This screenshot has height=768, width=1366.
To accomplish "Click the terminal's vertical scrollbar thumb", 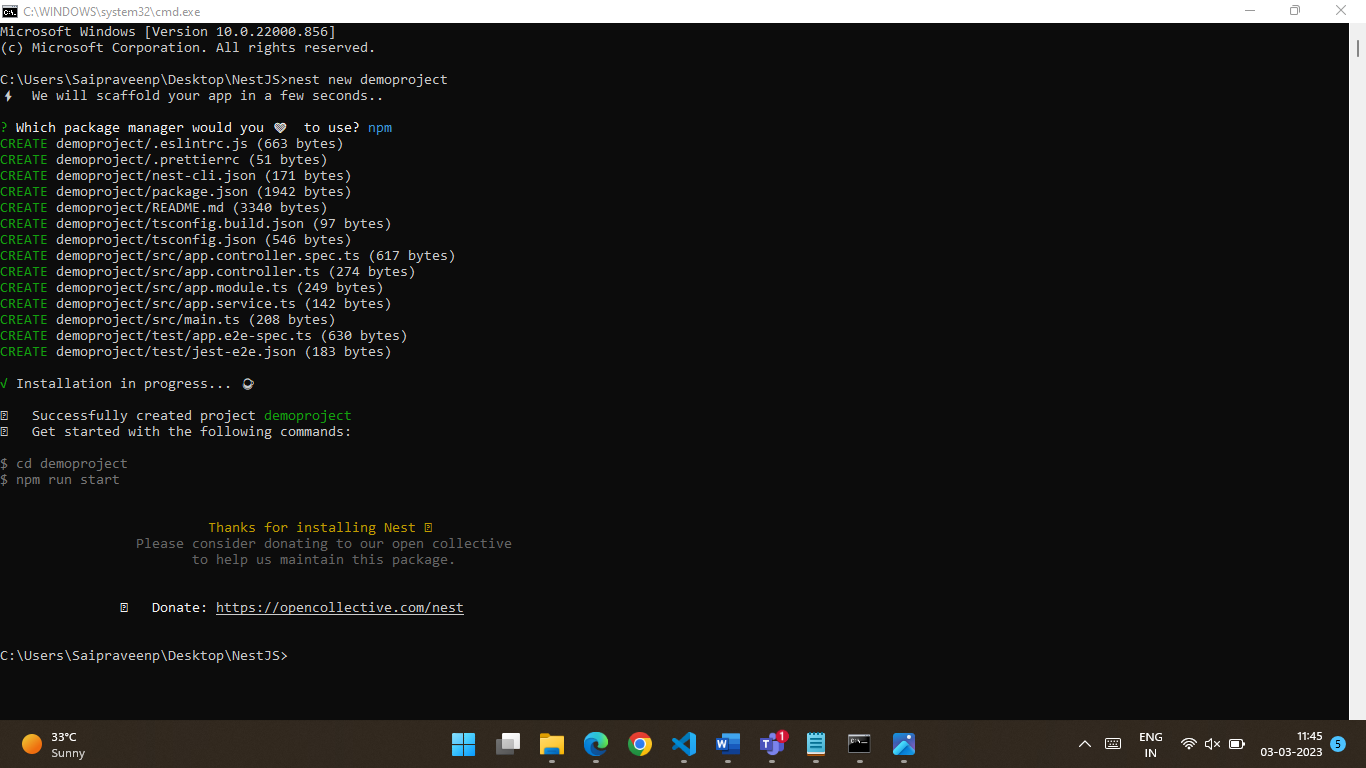I will point(1358,48).
